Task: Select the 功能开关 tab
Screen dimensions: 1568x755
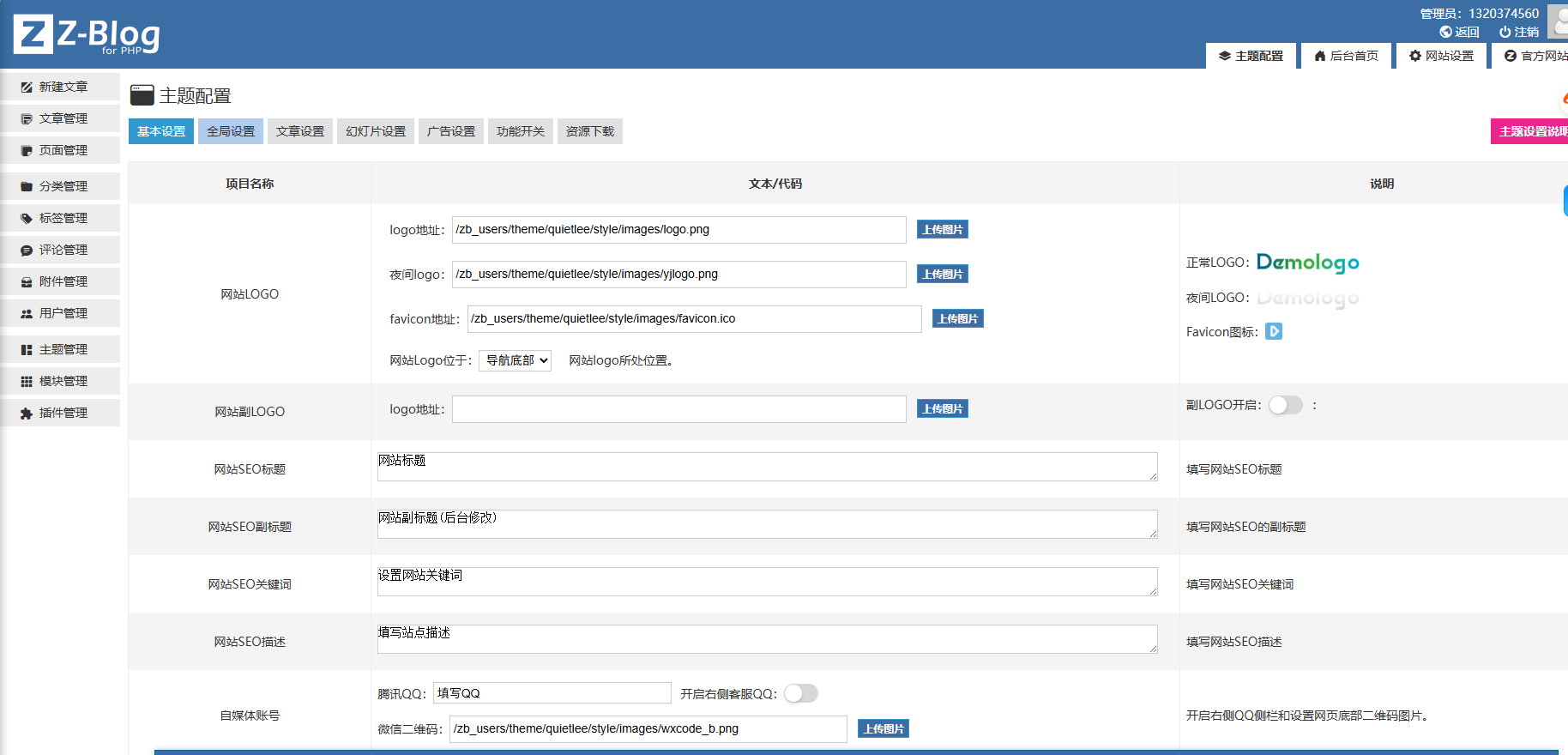Action: [521, 131]
